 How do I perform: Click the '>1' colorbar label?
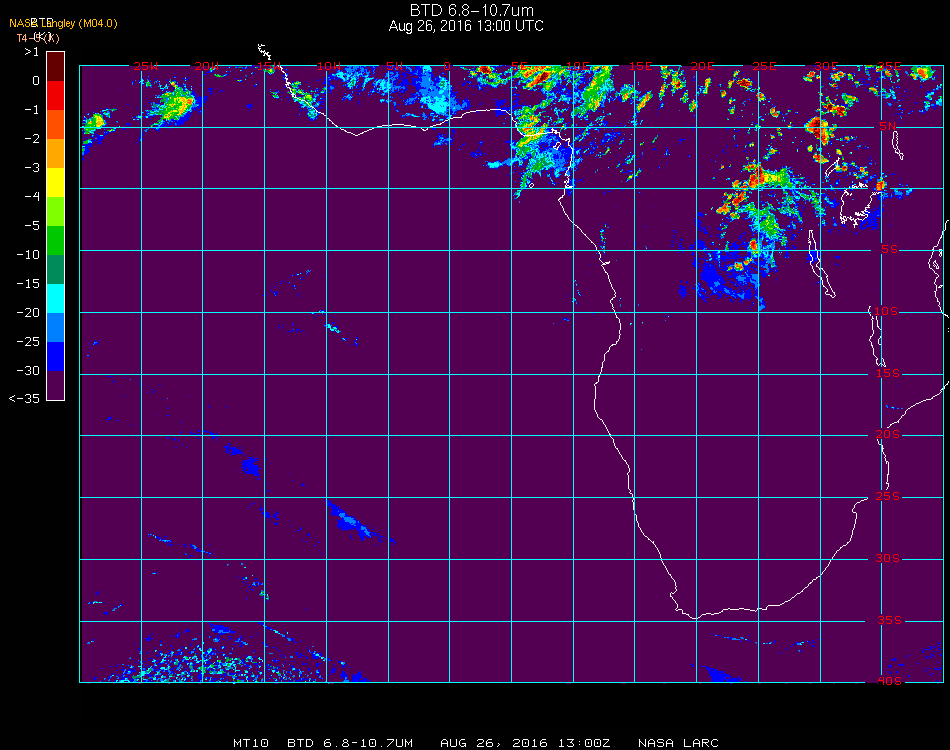(32, 52)
